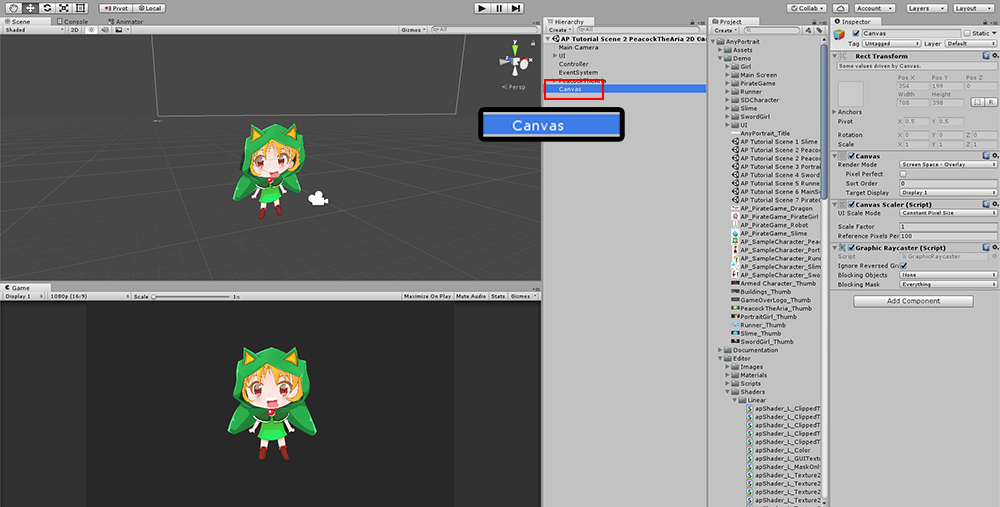This screenshot has width=1000, height=507.
Task: Toggle Maximize On Play
Action: point(427,296)
